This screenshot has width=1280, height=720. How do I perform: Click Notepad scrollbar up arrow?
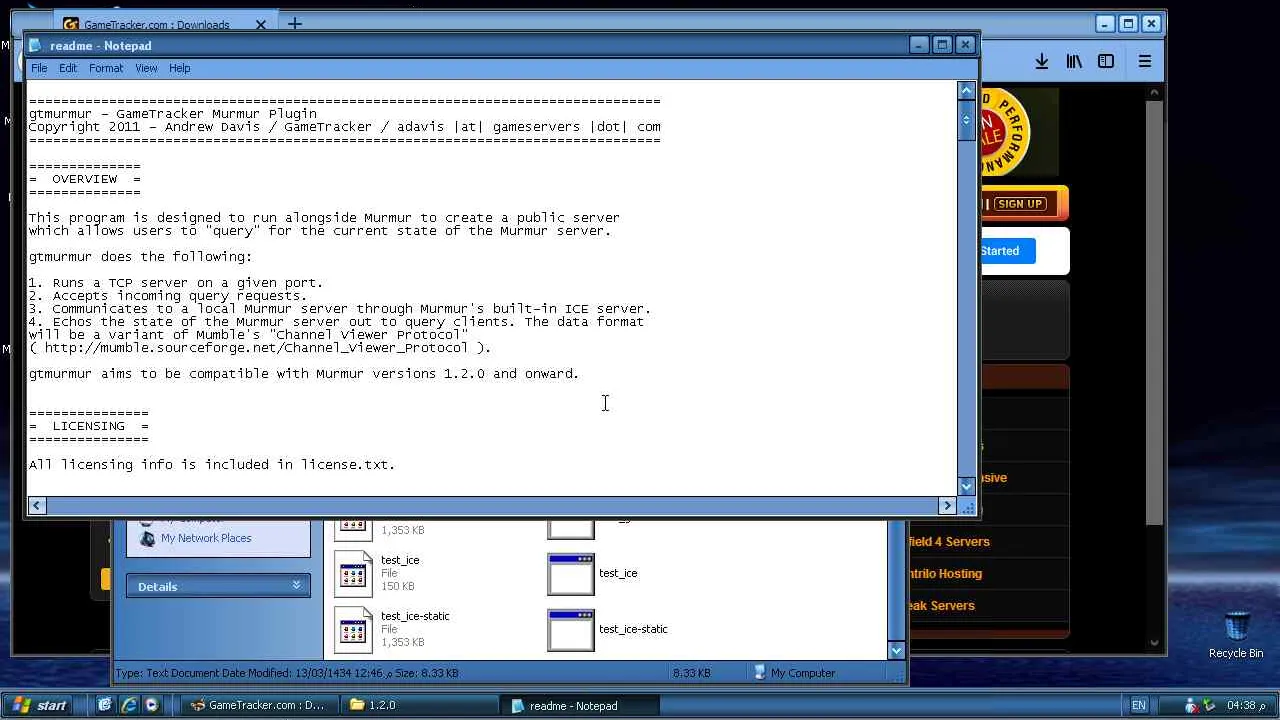pyautogui.click(x=966, y=90)
